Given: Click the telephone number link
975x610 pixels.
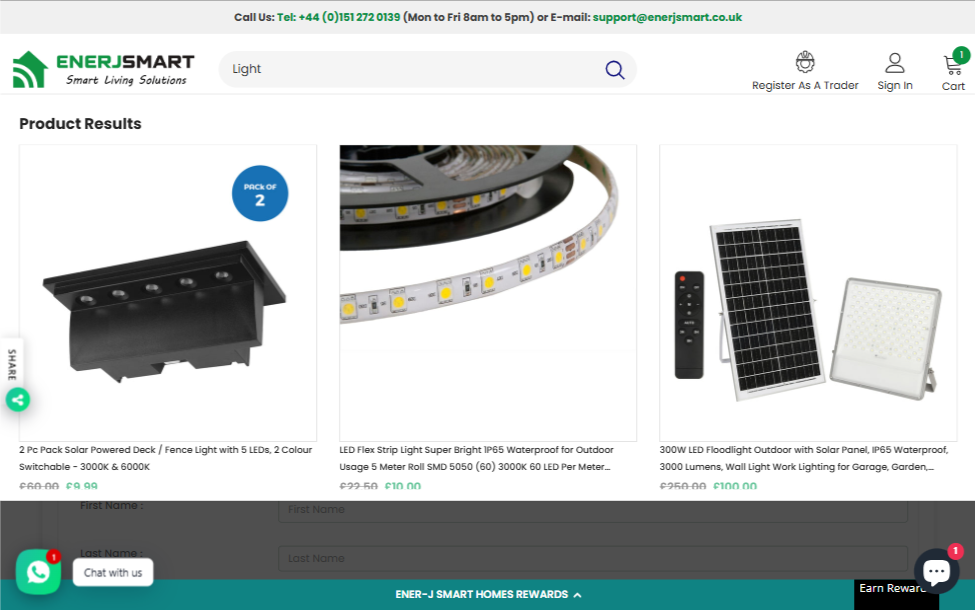Looking at the screenshot, I should click(x=338, y=17).
